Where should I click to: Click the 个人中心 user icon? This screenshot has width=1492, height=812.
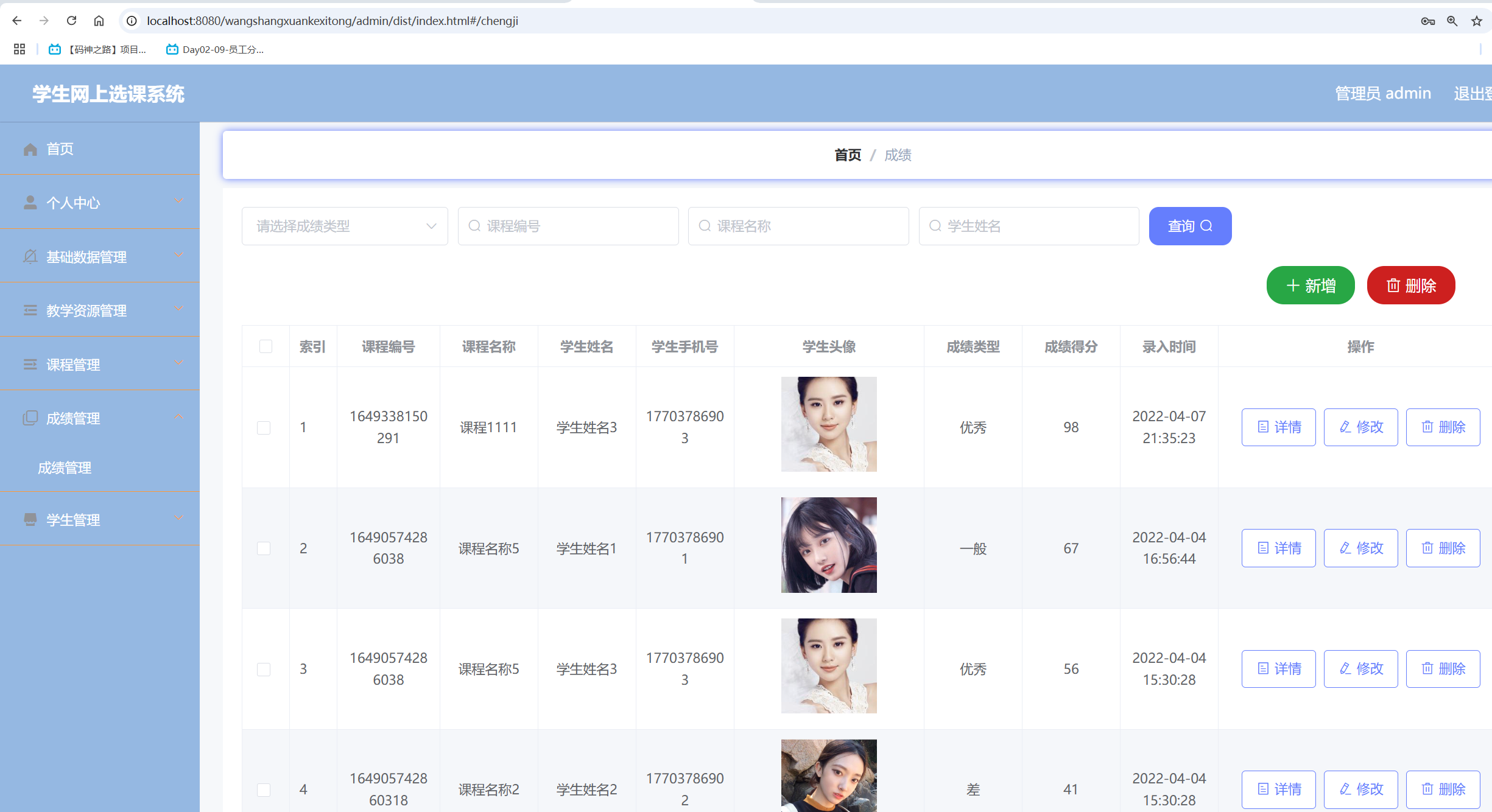click(x=30, y=203)
